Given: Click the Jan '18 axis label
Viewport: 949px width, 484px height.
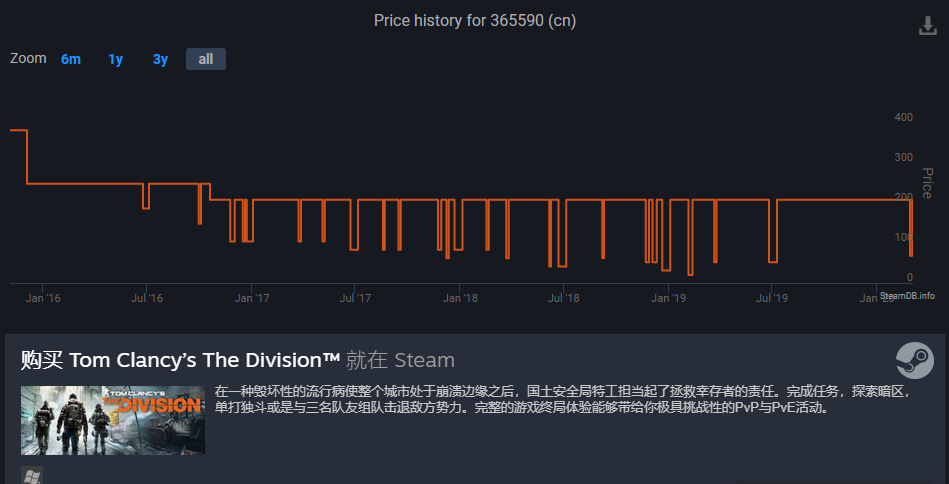Looking at the screenshot, I should [x=460, y=298].
